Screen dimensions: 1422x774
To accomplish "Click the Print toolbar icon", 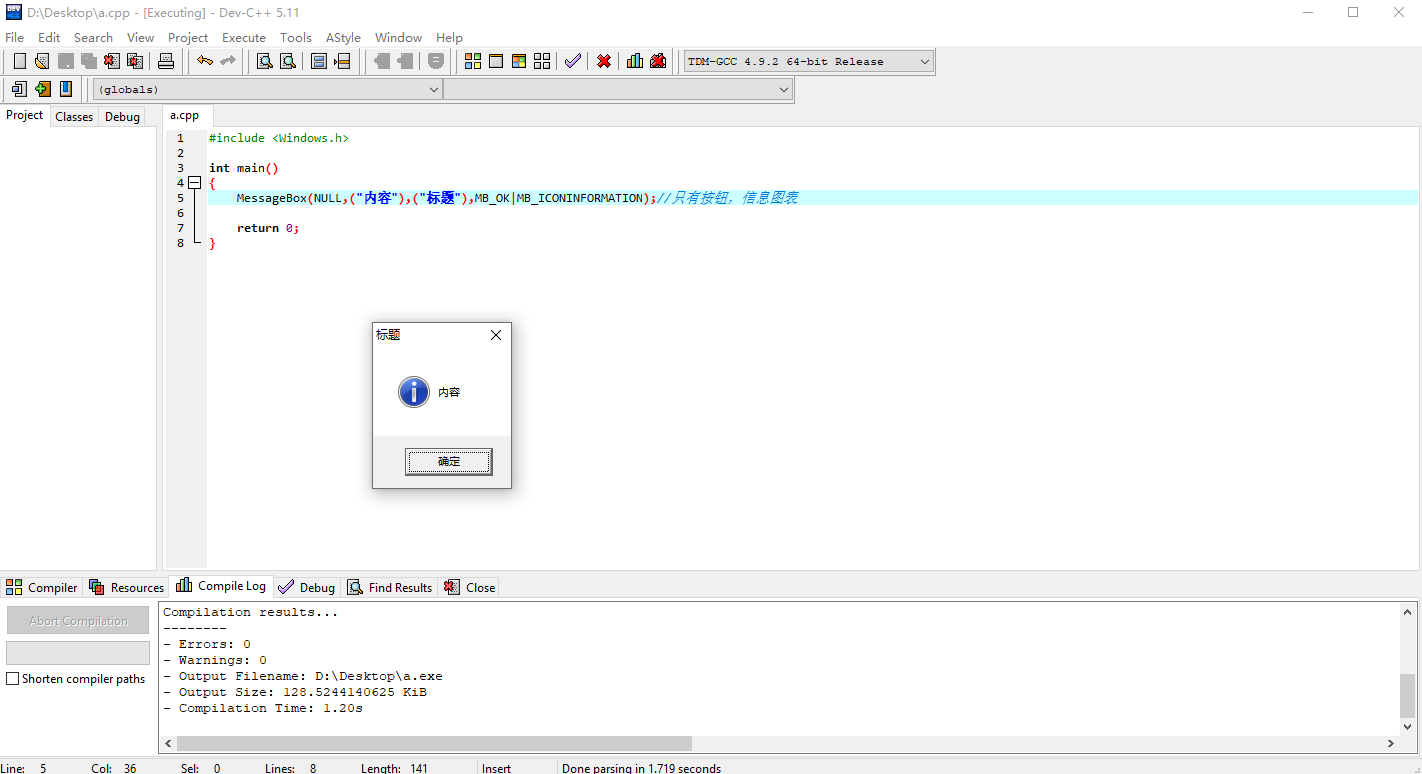I will [x=166, y=61].
